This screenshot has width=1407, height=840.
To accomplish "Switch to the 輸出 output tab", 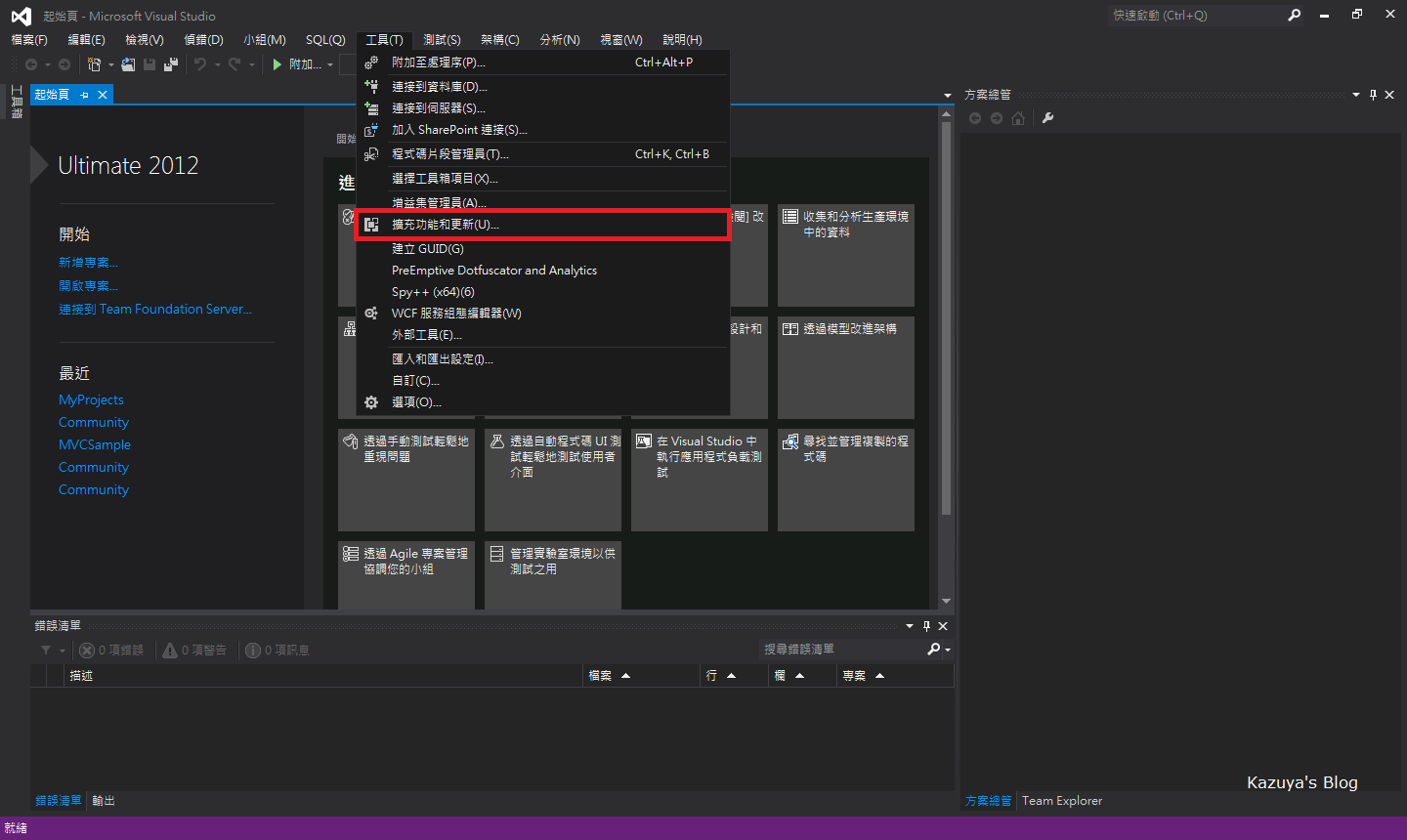I will [104, 801].
